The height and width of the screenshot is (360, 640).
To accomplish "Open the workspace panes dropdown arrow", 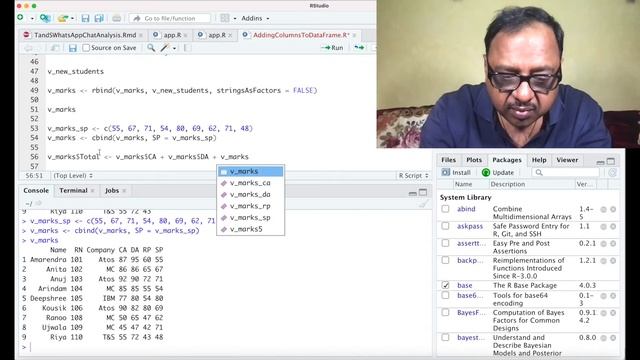I will point(235,18).
